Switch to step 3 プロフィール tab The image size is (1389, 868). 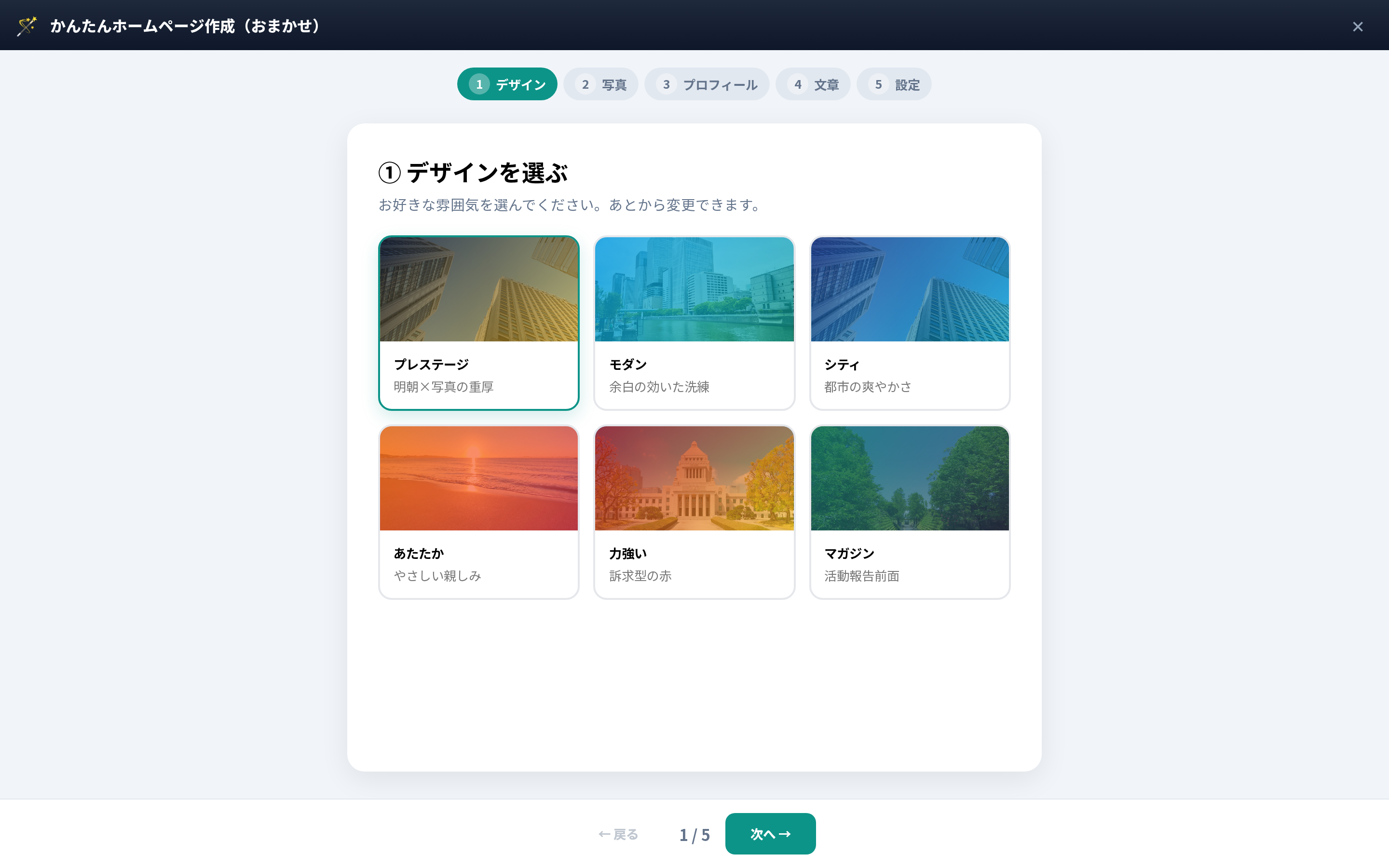click(x=707, y=84)
